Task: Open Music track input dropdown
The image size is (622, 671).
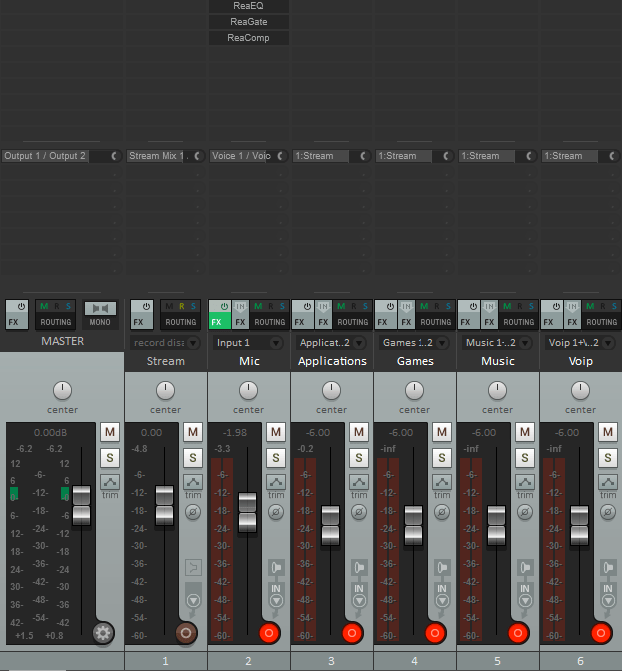Action: pyautogui.click(x=497, y=343)
